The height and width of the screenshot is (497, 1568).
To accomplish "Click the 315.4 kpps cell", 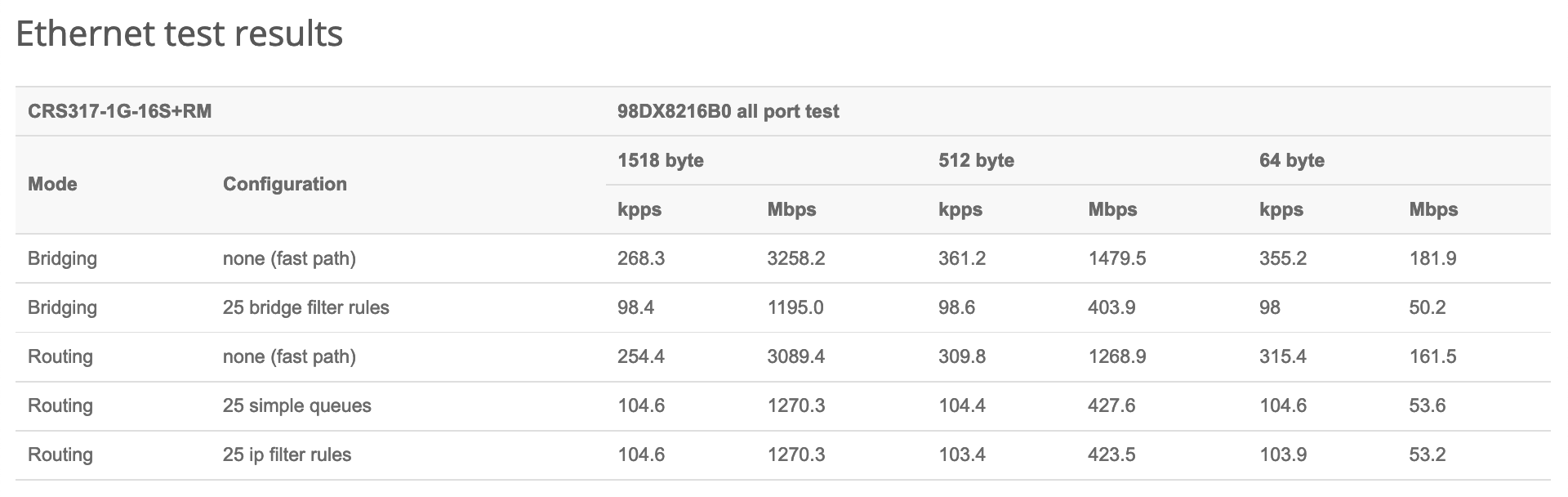I will (1282, 357).
